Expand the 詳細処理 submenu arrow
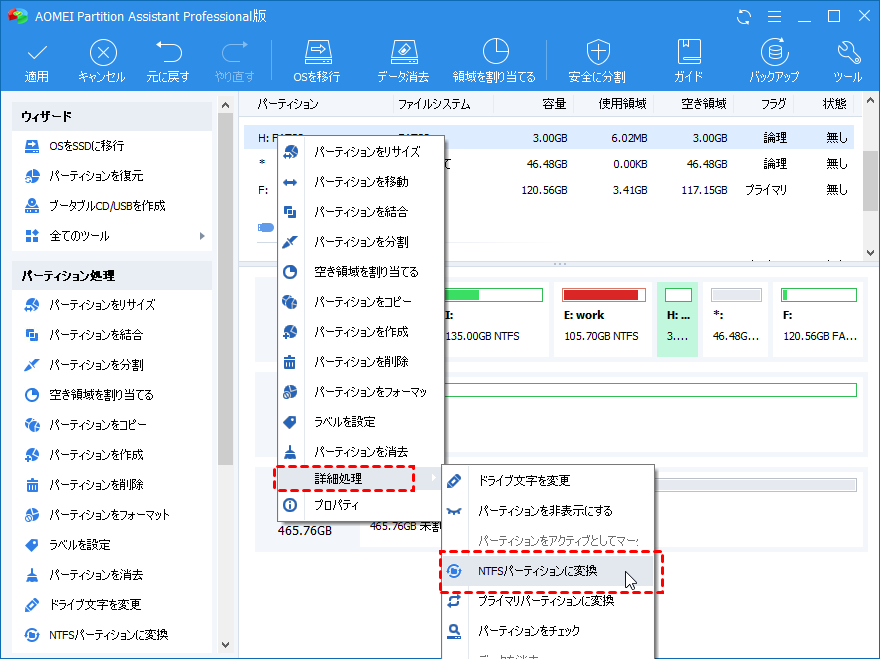 (433, 478)
